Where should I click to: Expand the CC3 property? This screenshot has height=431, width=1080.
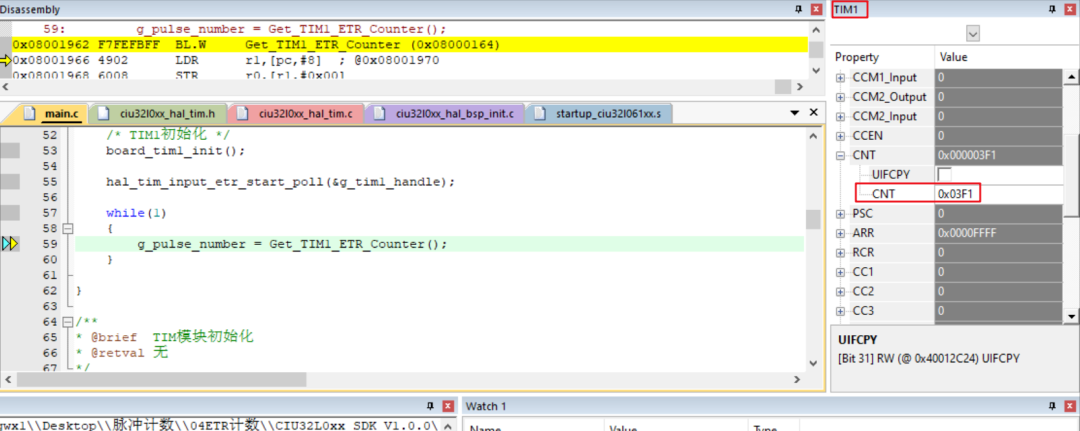click(840, 311)
